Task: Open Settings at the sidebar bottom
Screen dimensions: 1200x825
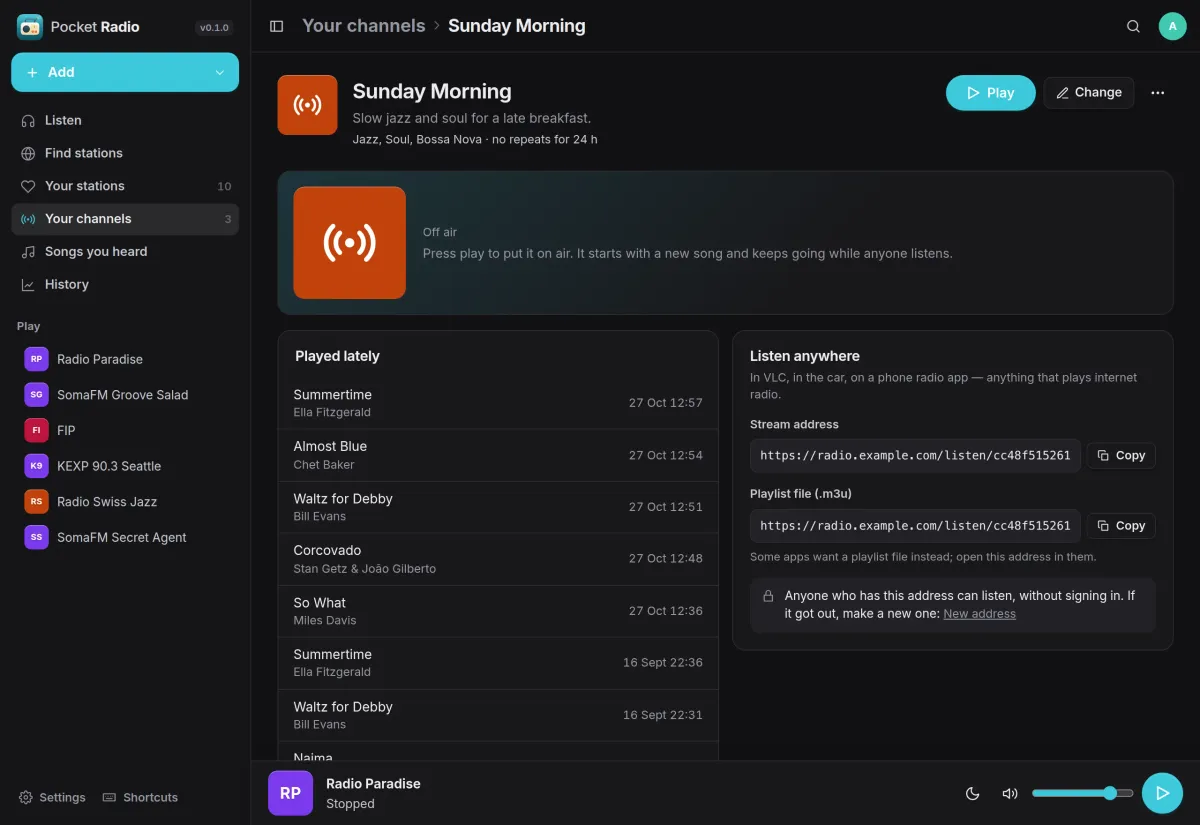Action: tap(52, 797)
